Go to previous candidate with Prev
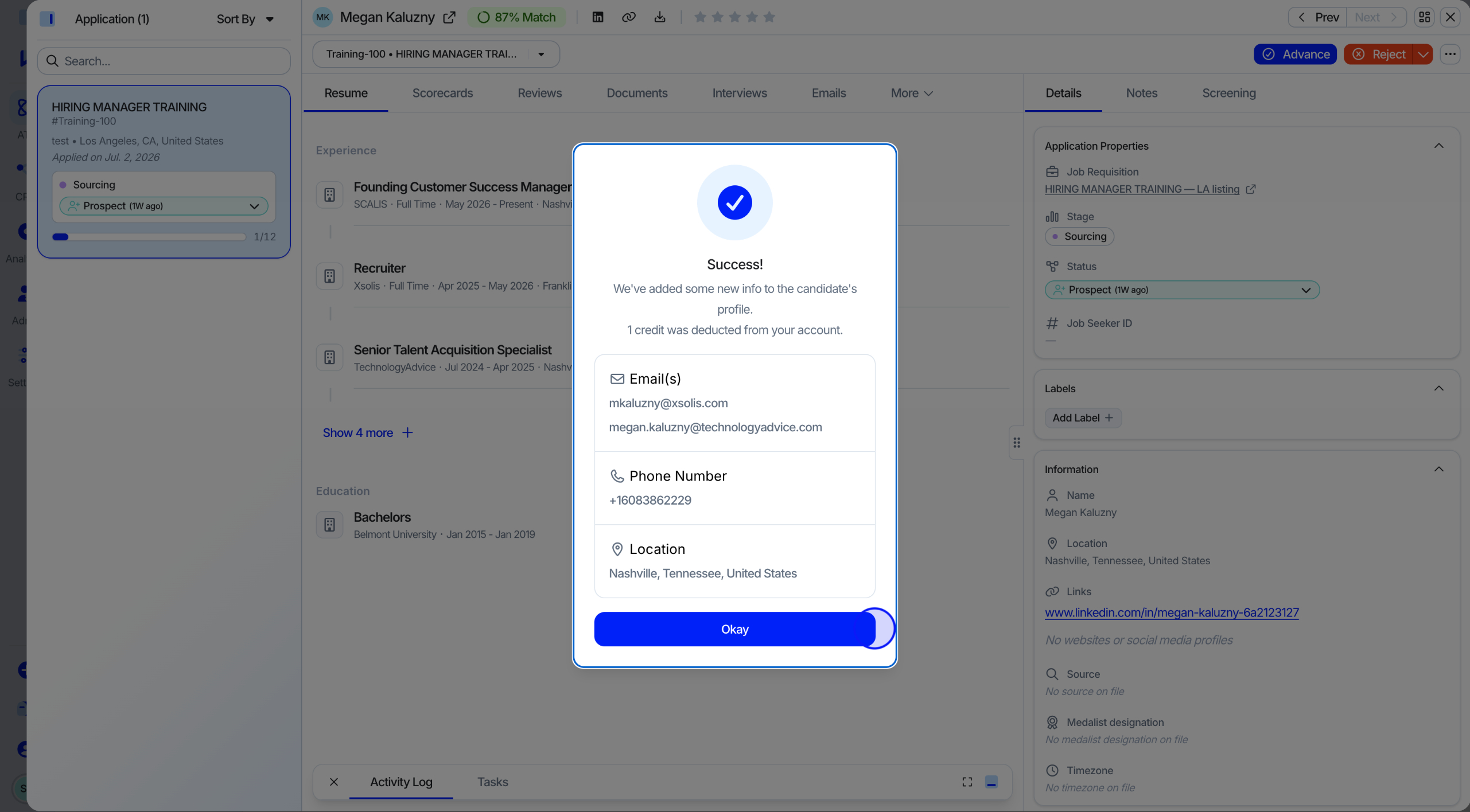 coord(1318,17)
